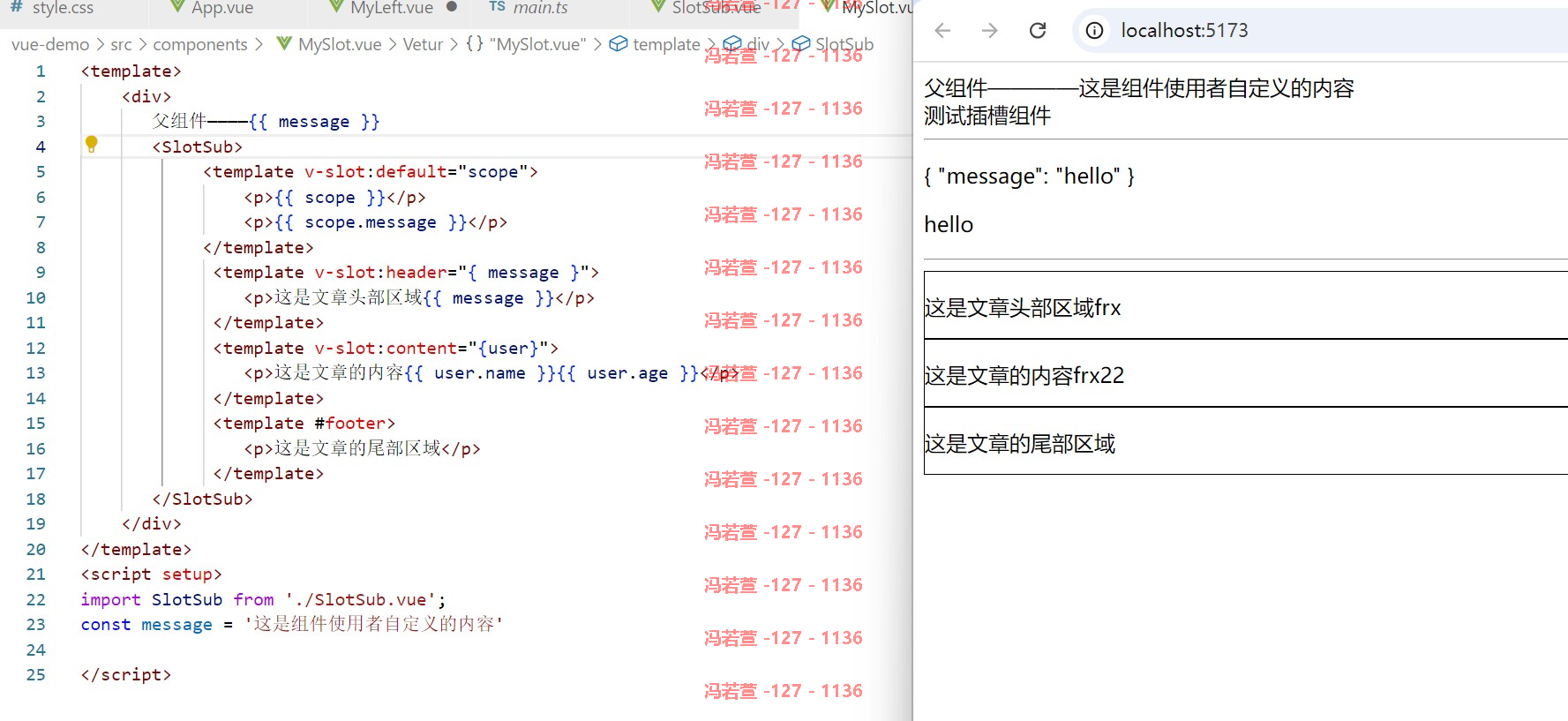This screenshot has height=721, width=1568.
Task: Click the lightbulb quick-fix icon on line 4
Action: (91, 144)
